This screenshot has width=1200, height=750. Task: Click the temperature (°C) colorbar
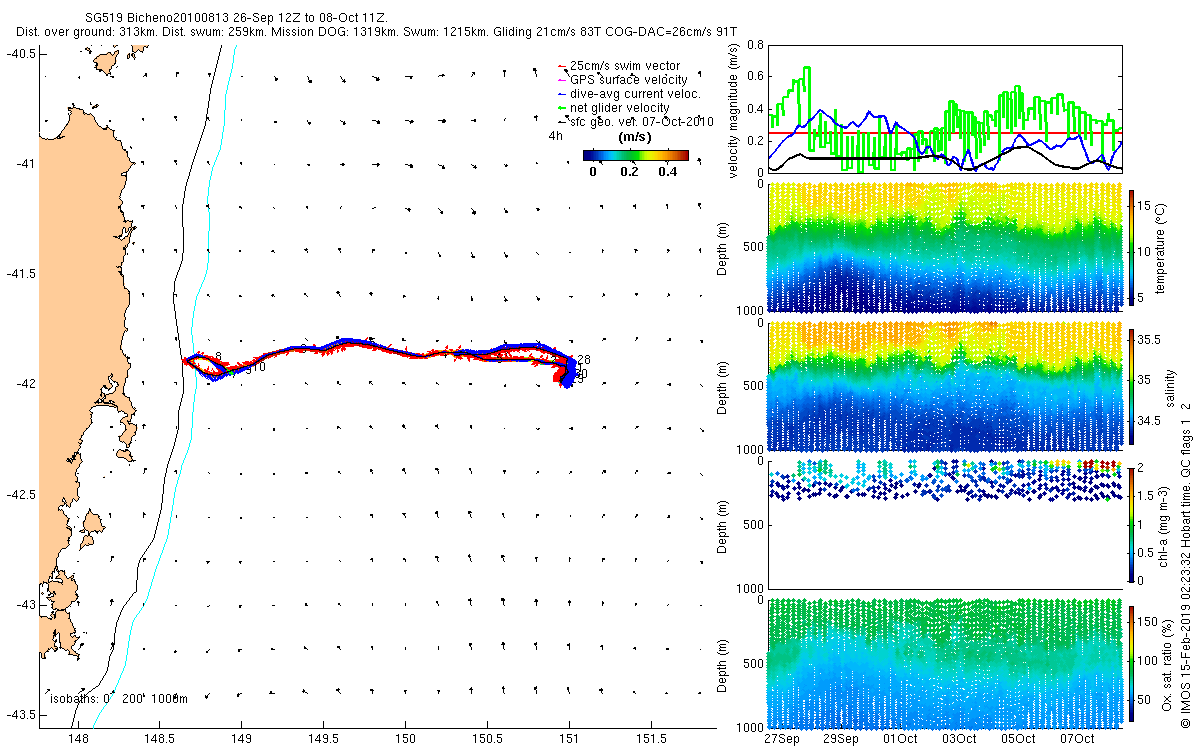click(1132, 246)
